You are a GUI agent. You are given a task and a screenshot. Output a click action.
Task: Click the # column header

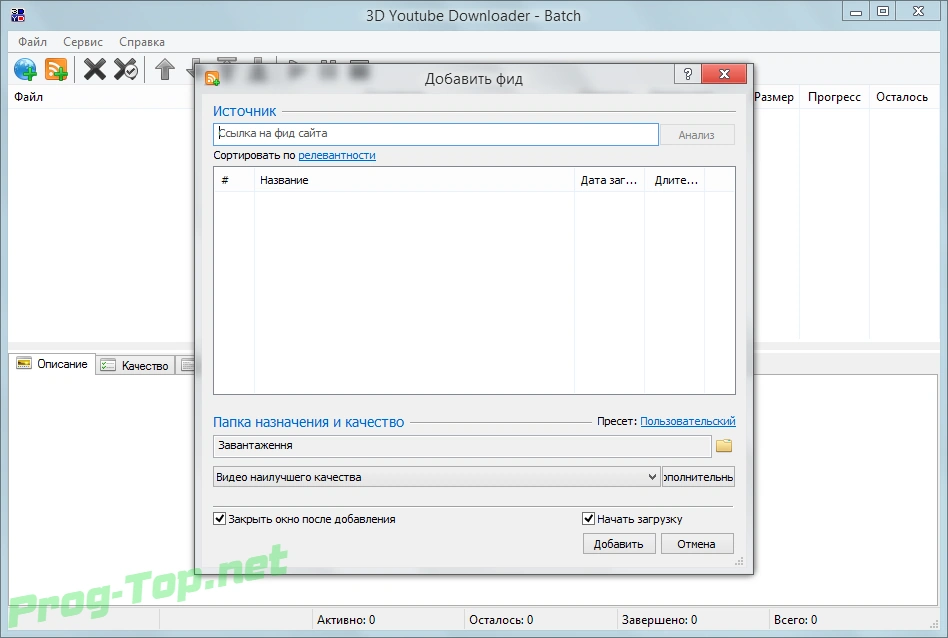pos(234,180)
